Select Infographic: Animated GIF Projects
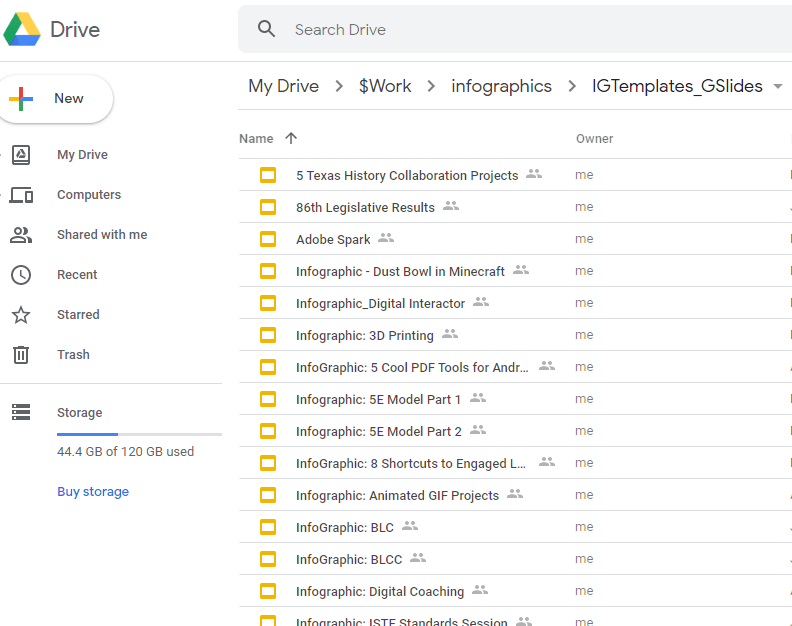 click(x=398, y=496)
